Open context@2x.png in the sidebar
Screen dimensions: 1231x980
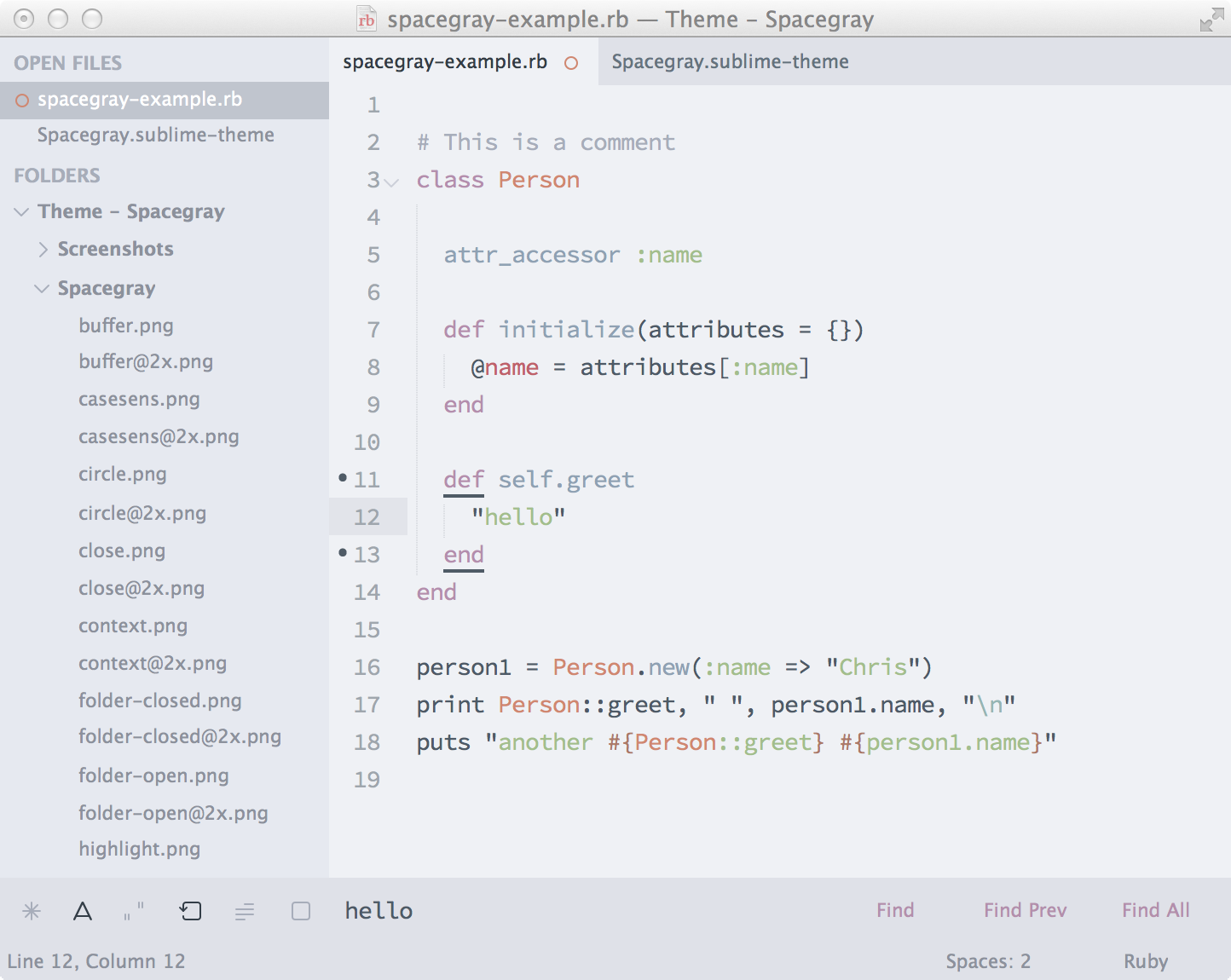153,663
